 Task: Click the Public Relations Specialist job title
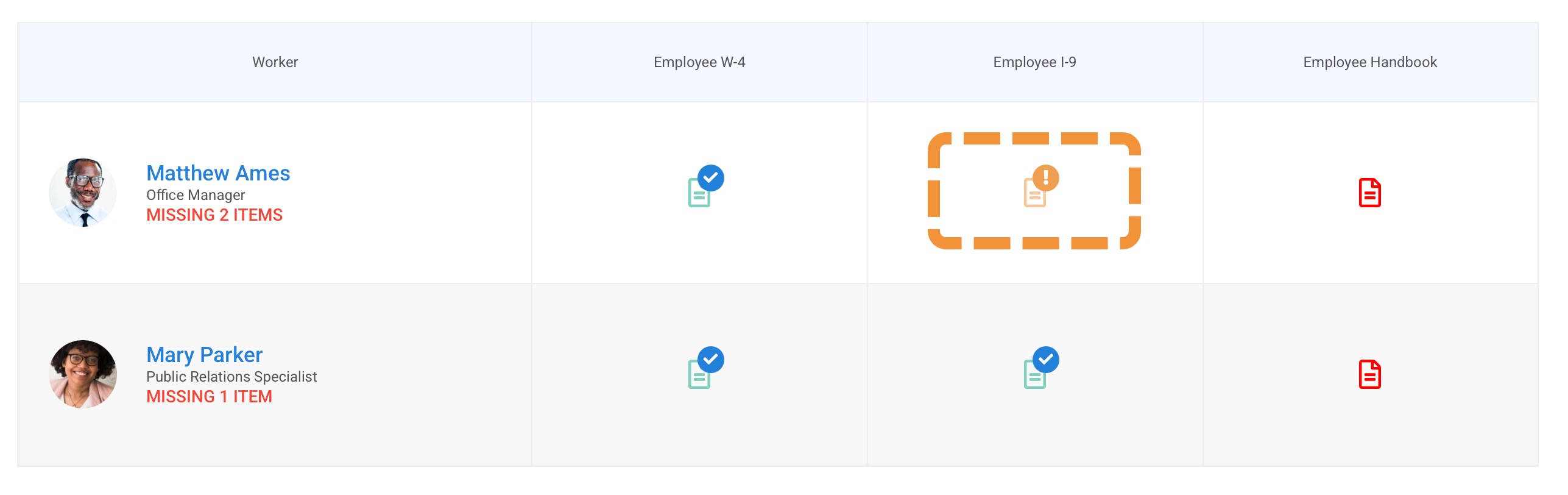[x=231, y=377]
